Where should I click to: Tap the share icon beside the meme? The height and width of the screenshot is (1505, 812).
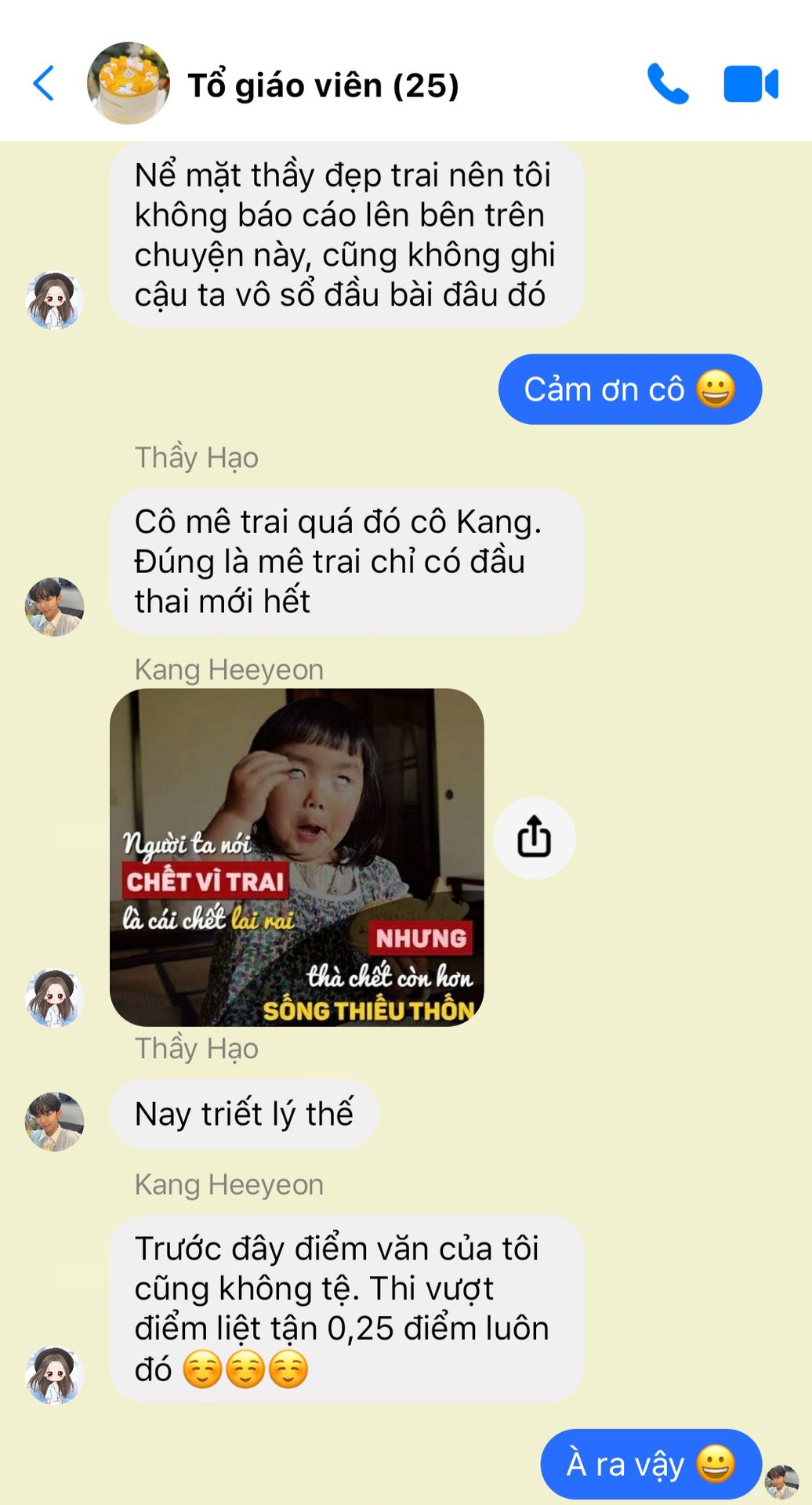tap(535, 838)
